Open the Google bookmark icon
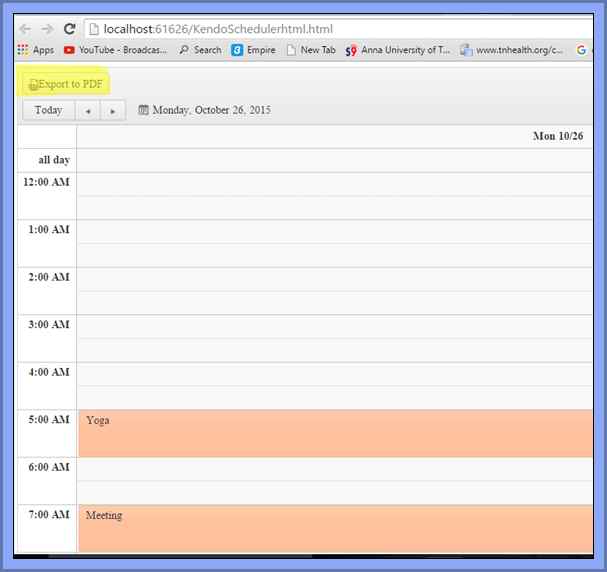Image resolution: width=607 pixels, height=572 pixels. tap(581, 50)
